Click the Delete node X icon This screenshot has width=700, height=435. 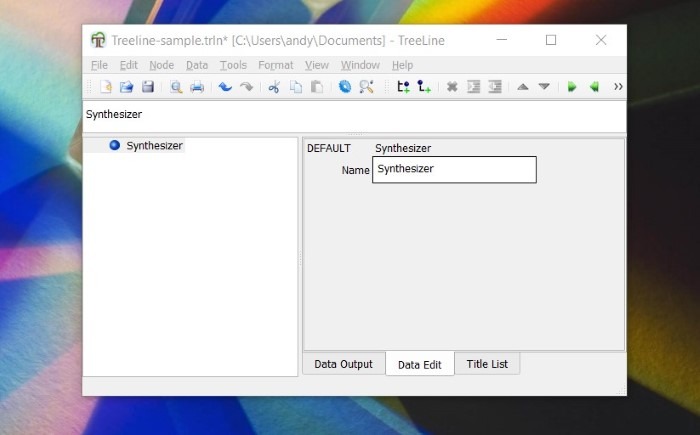tap(452, 87)
